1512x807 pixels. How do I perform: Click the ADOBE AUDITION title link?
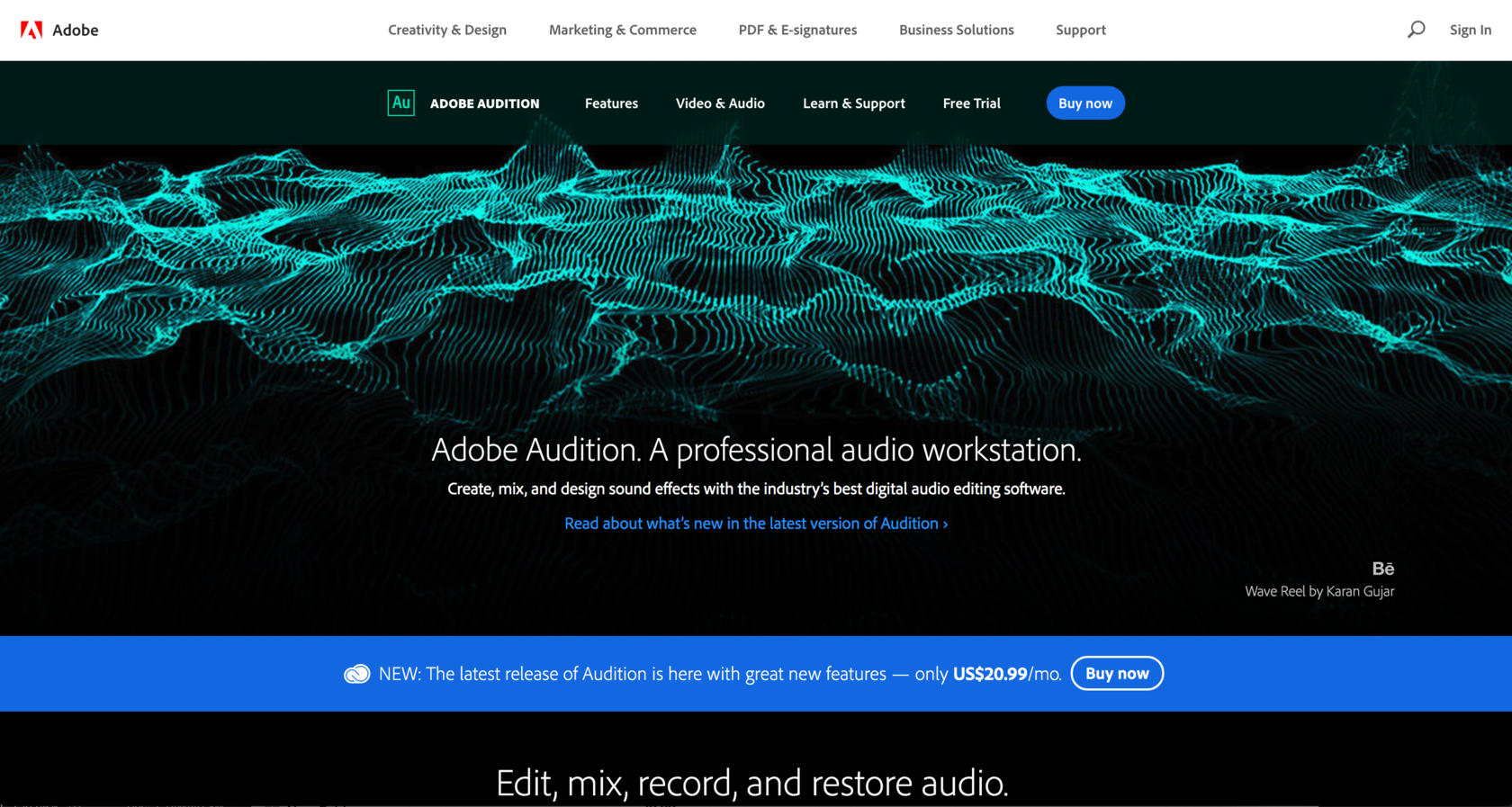[485, 103]
